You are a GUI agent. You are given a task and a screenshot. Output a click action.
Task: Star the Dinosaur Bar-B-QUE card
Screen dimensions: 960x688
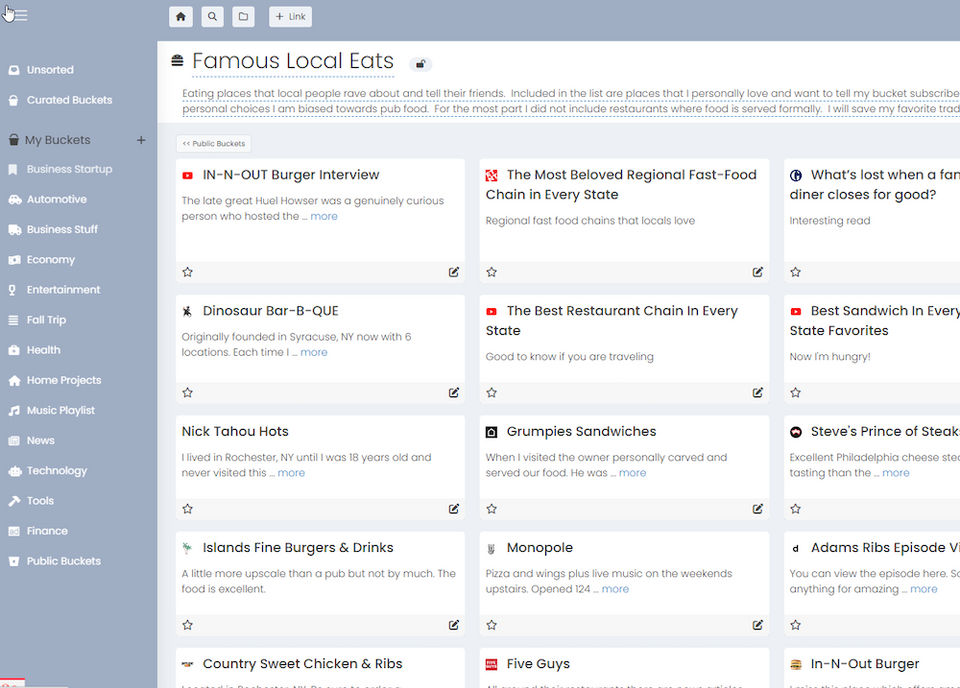pos(187,392)
